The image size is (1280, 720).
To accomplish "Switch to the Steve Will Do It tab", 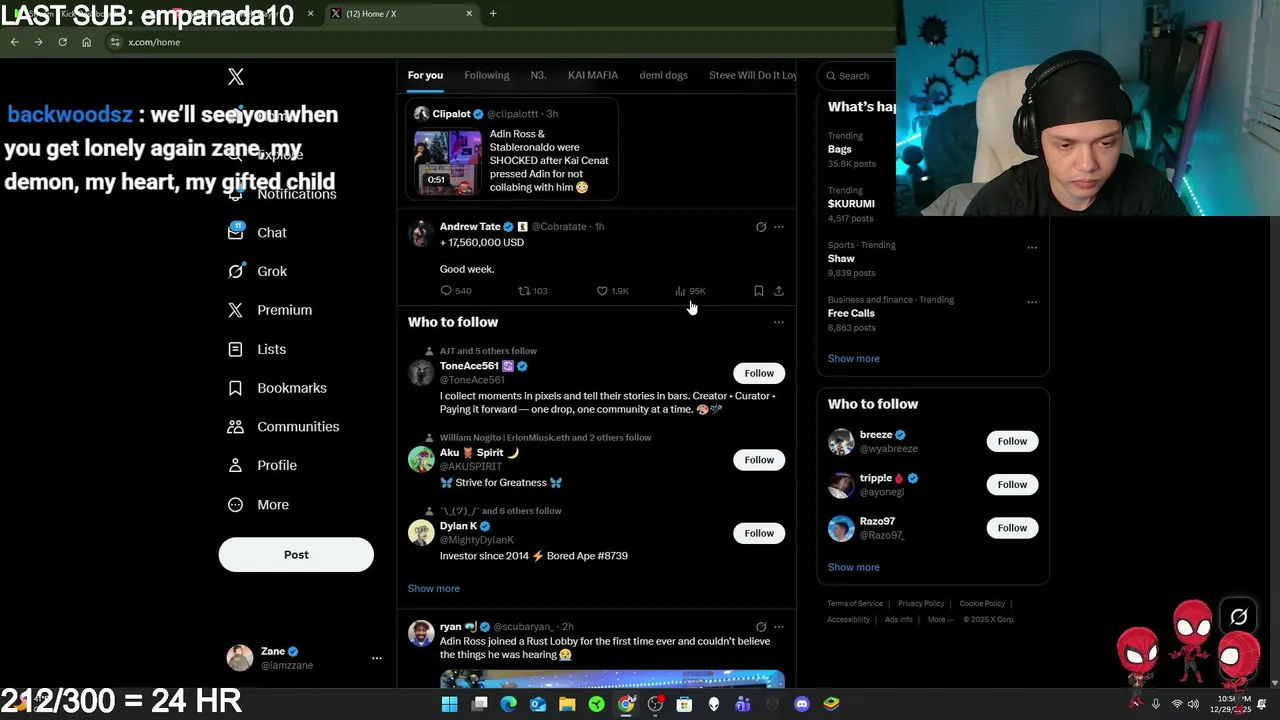I will (752, 76).
